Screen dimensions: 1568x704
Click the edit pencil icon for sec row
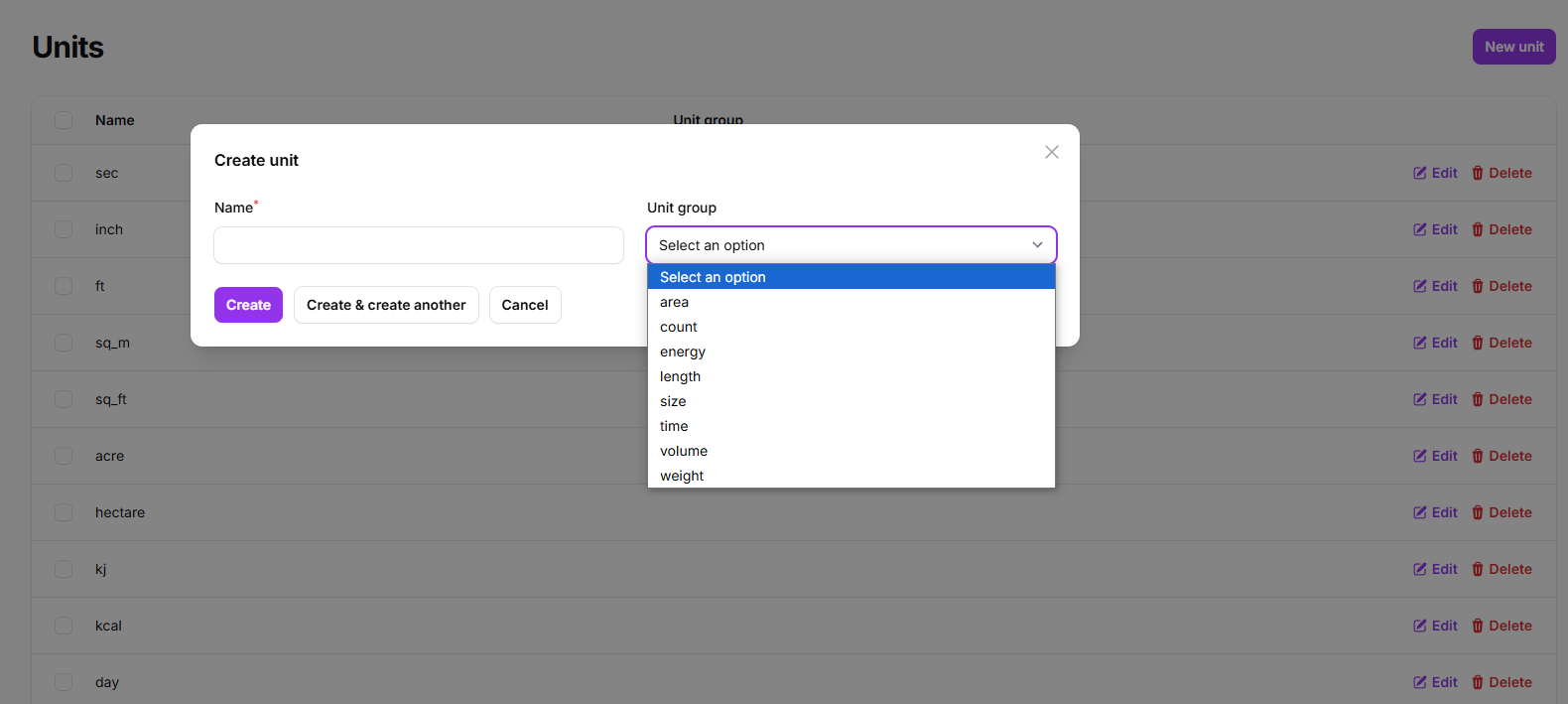(1419, 173)
